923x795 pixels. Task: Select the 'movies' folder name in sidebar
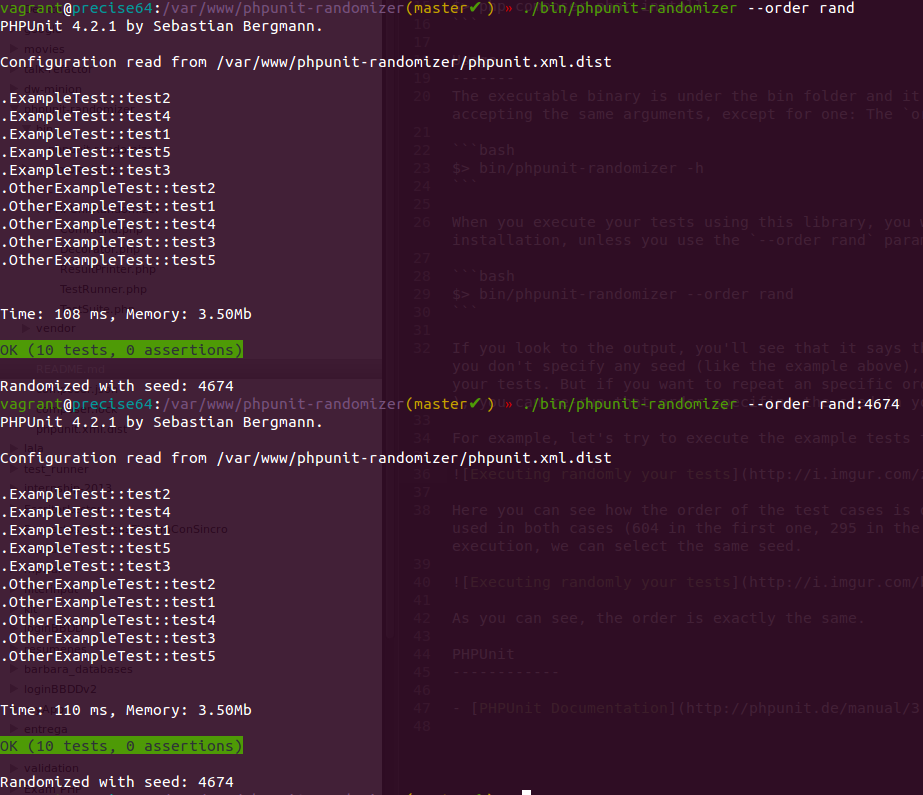pyautogui.click(x=44, y=49)
